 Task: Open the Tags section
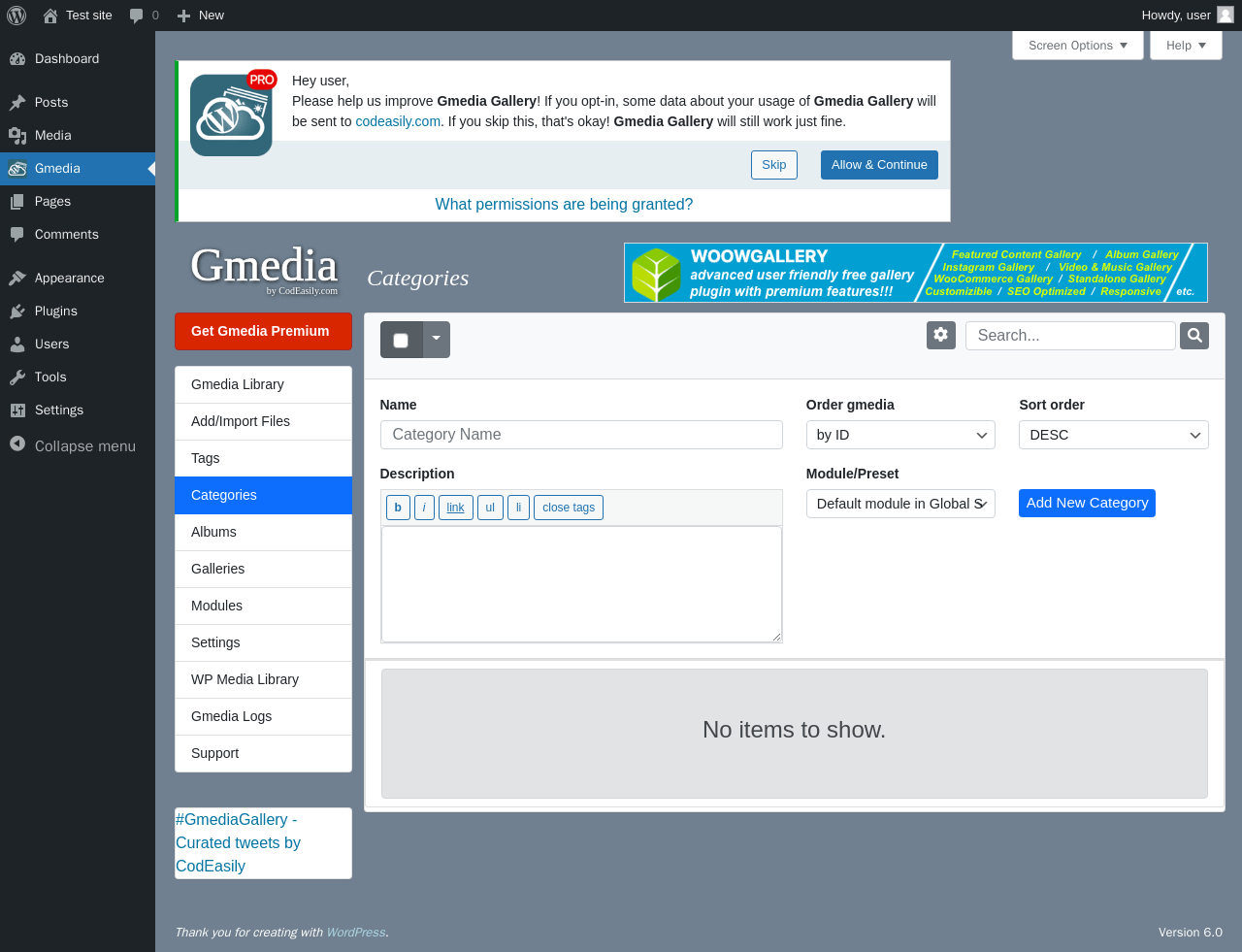pyautogui.click(x=263, y=458)
